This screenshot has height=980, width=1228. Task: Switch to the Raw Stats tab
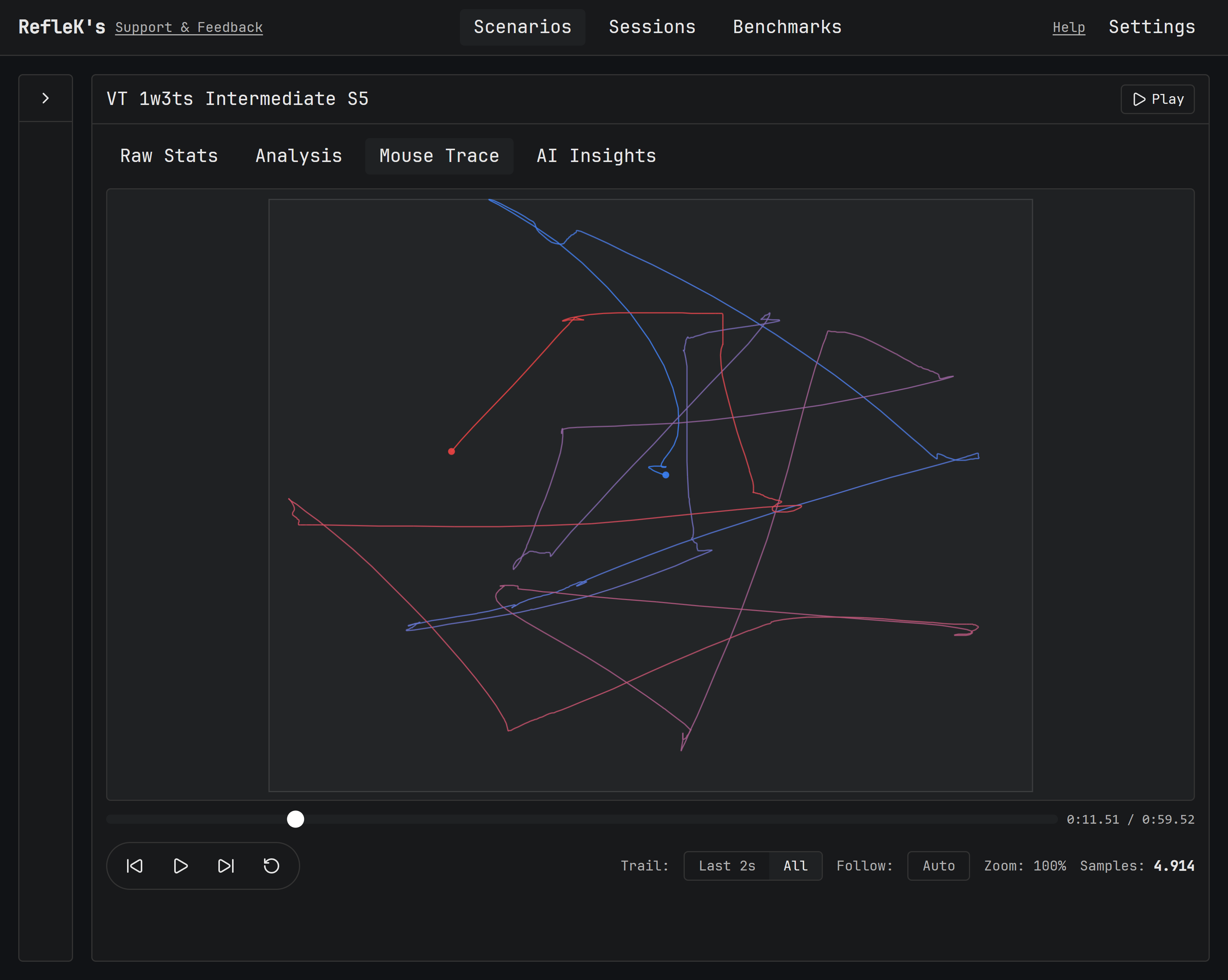pyautogui.click(x=169, y=156)
